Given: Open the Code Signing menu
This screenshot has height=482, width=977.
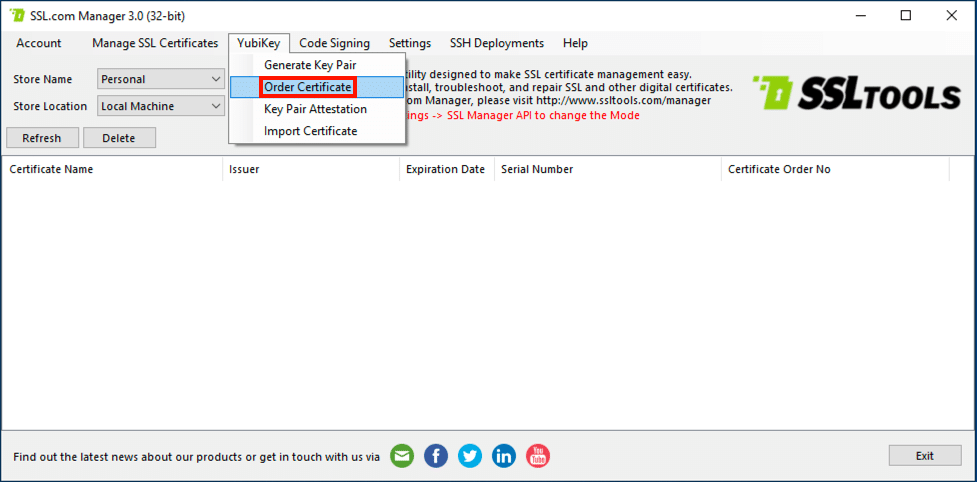Looking at the screenshot, I should (x=334, y=43).
